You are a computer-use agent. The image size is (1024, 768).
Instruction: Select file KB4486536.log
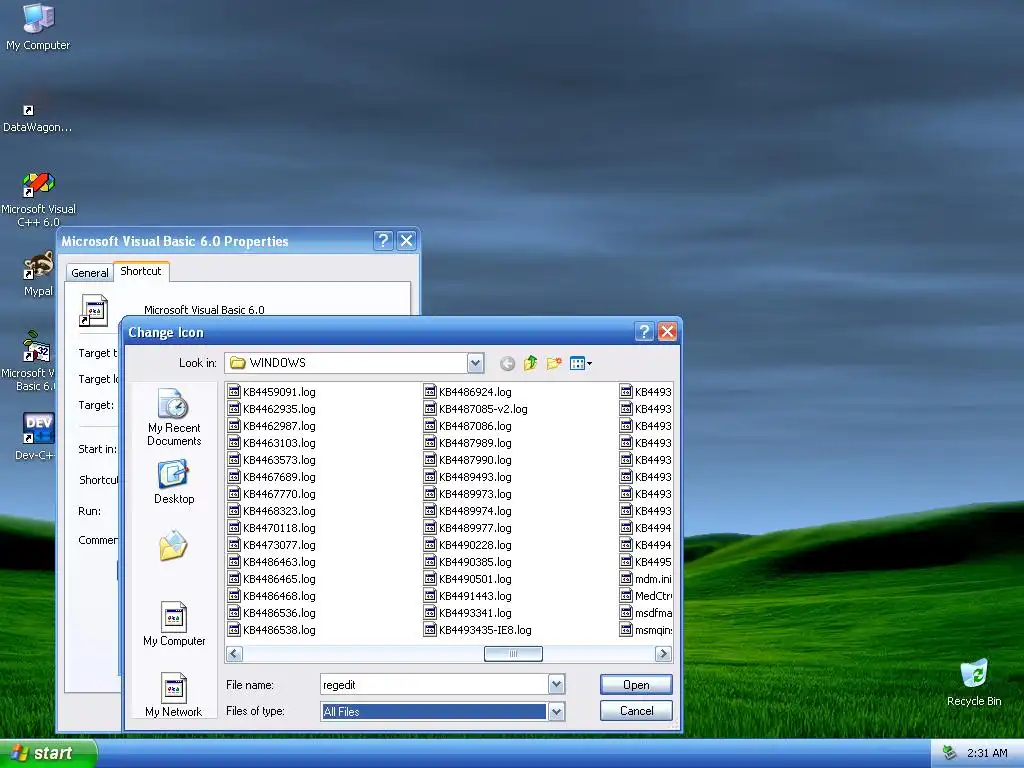(272, 613)
